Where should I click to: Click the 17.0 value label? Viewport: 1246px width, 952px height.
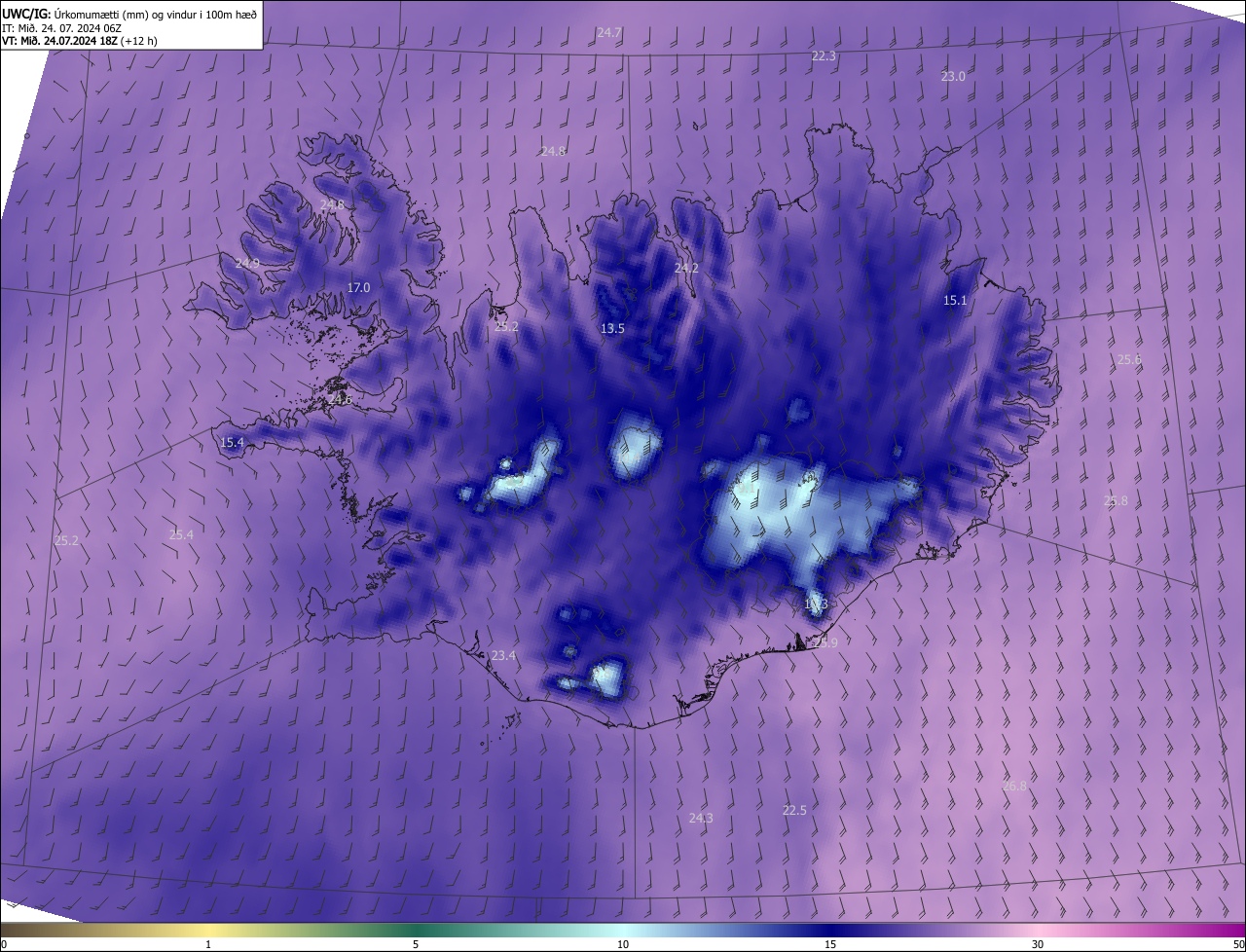[359, 288]
